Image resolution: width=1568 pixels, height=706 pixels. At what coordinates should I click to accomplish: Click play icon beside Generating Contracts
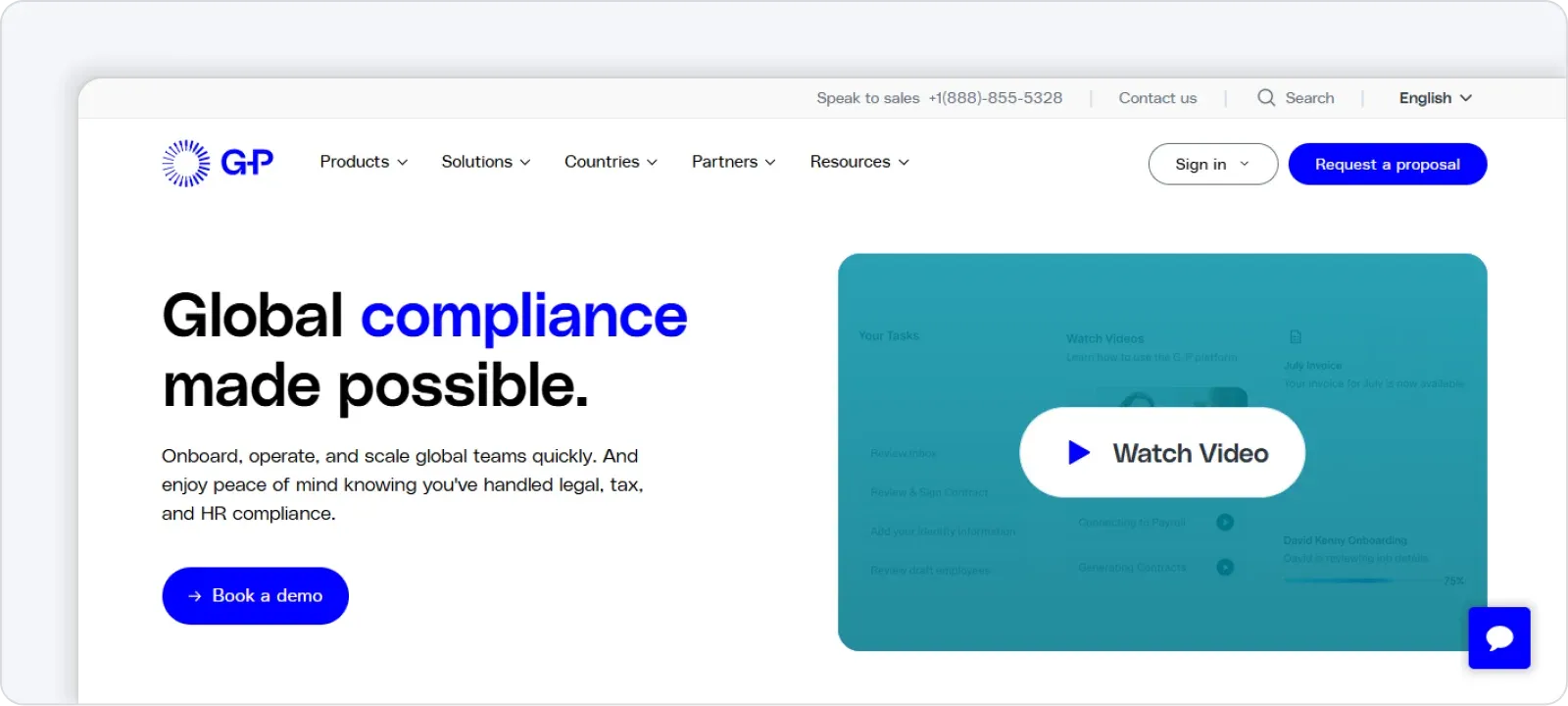point(1225,567)
